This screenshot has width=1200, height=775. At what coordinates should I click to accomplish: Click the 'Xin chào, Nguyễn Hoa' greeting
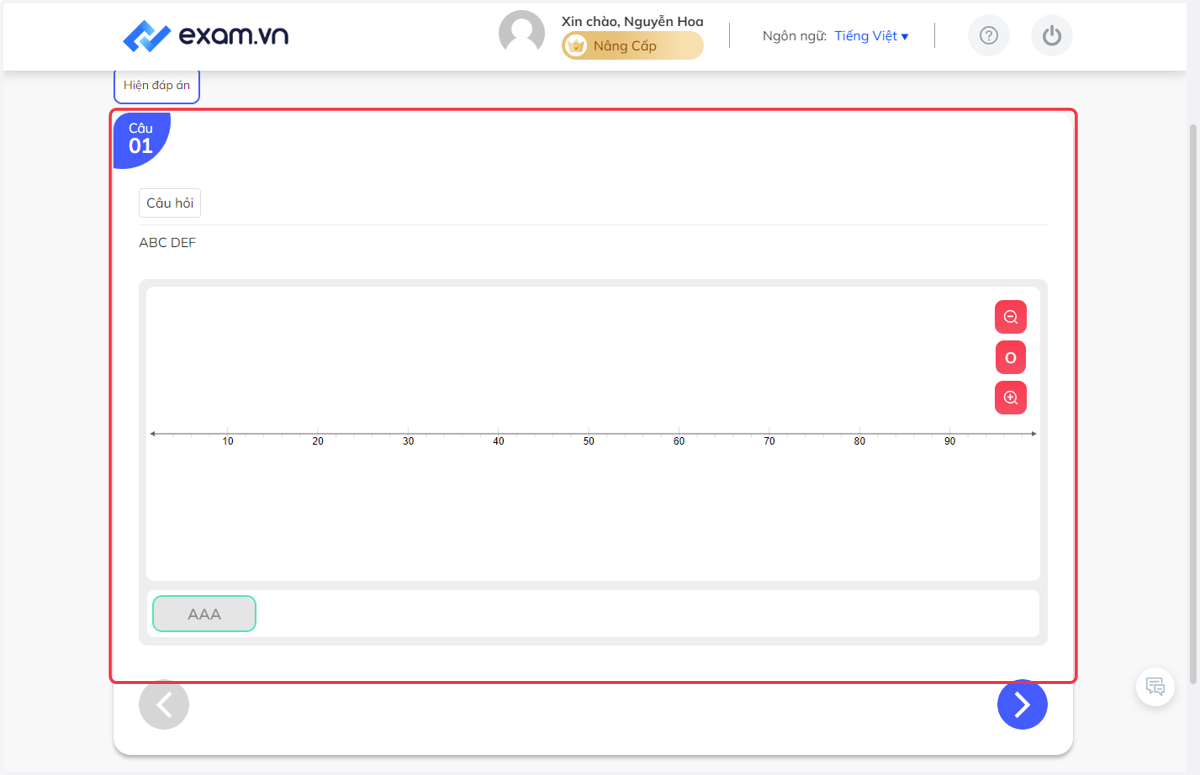[x=632, y=21]
